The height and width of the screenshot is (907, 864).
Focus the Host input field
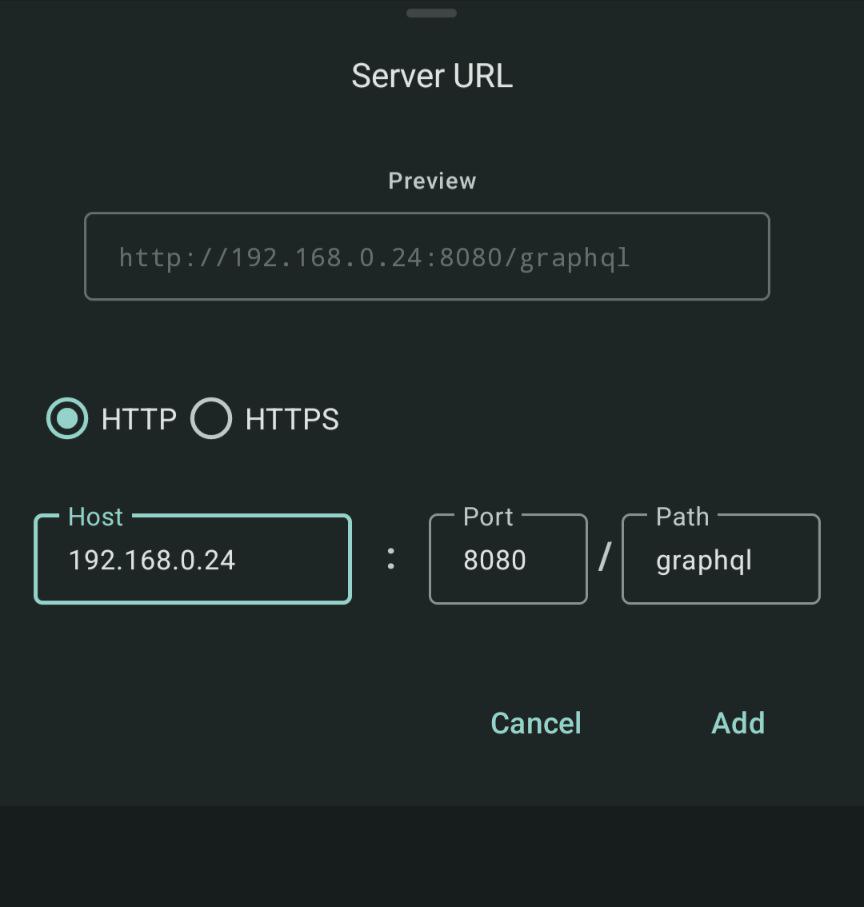click(192, 560)
